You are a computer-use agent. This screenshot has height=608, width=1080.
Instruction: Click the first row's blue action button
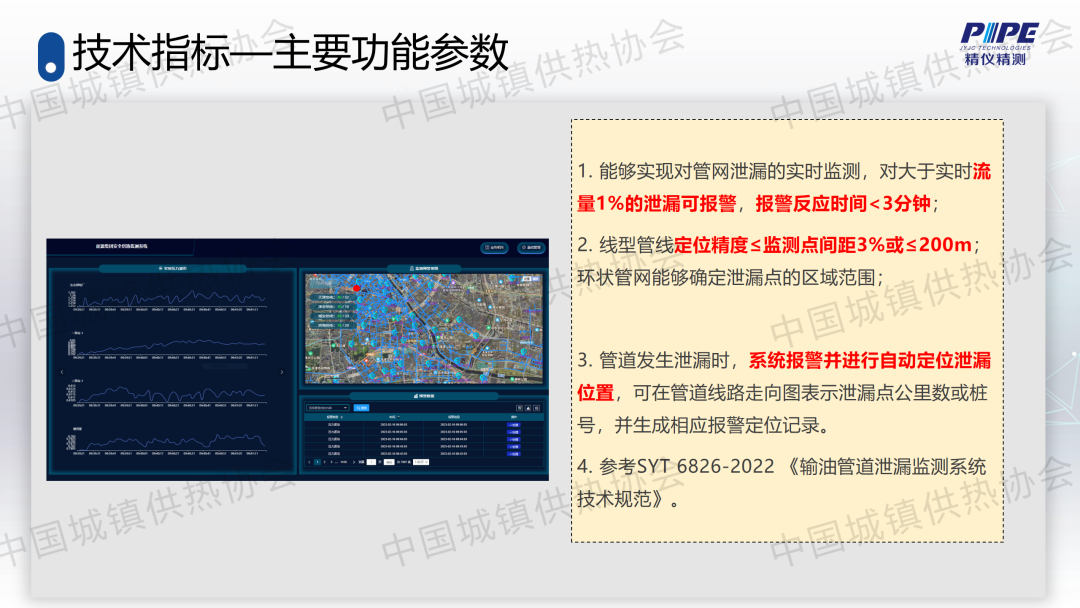(514, 425)
